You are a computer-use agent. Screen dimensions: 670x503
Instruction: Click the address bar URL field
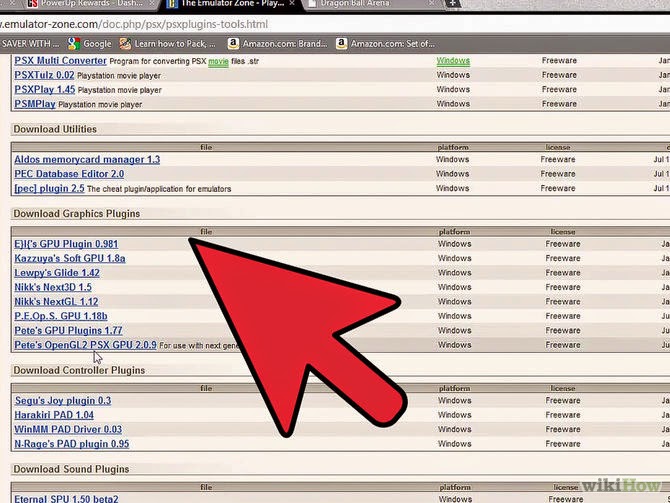(x=335, y=24)
